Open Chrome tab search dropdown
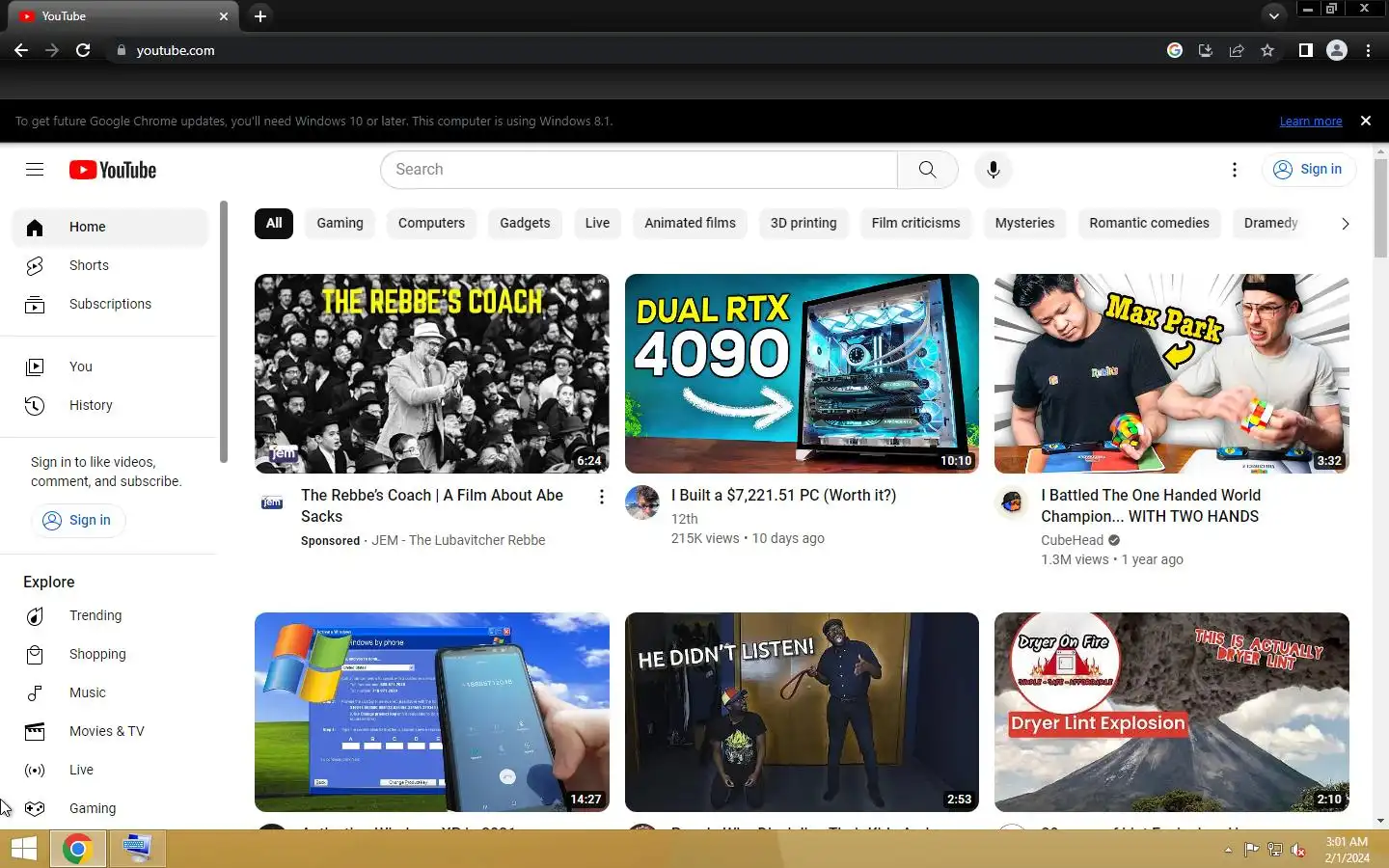 click(x=1274, y=15)
